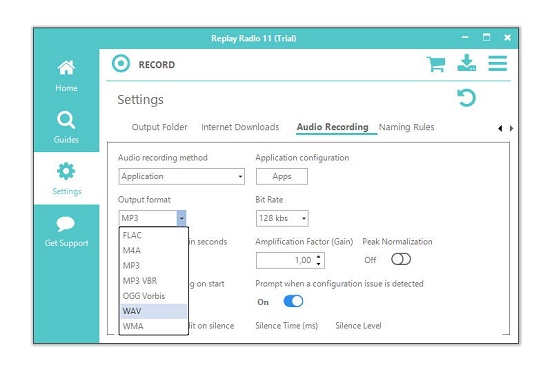Click the Apps configuration button

pyautogui.click(x=282, y=176)
